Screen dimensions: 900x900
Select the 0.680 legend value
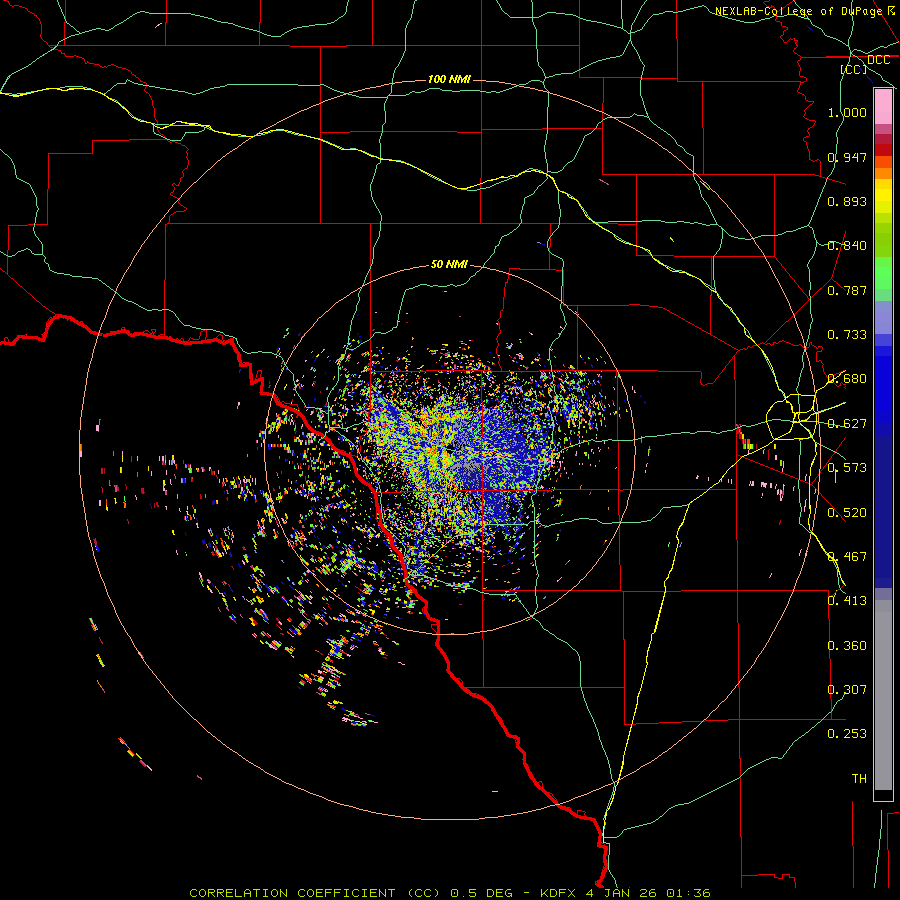click(x=847, y=379)
